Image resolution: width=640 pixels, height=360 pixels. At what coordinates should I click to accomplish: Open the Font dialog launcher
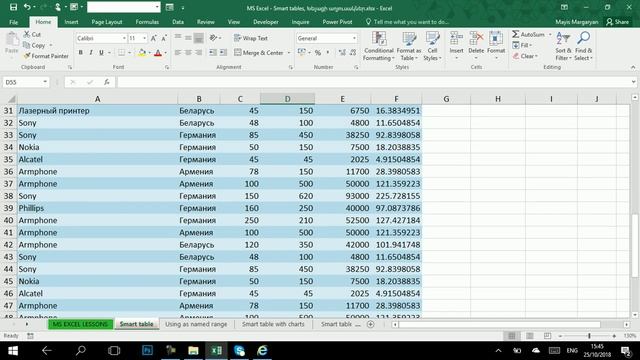pos(167,67)
